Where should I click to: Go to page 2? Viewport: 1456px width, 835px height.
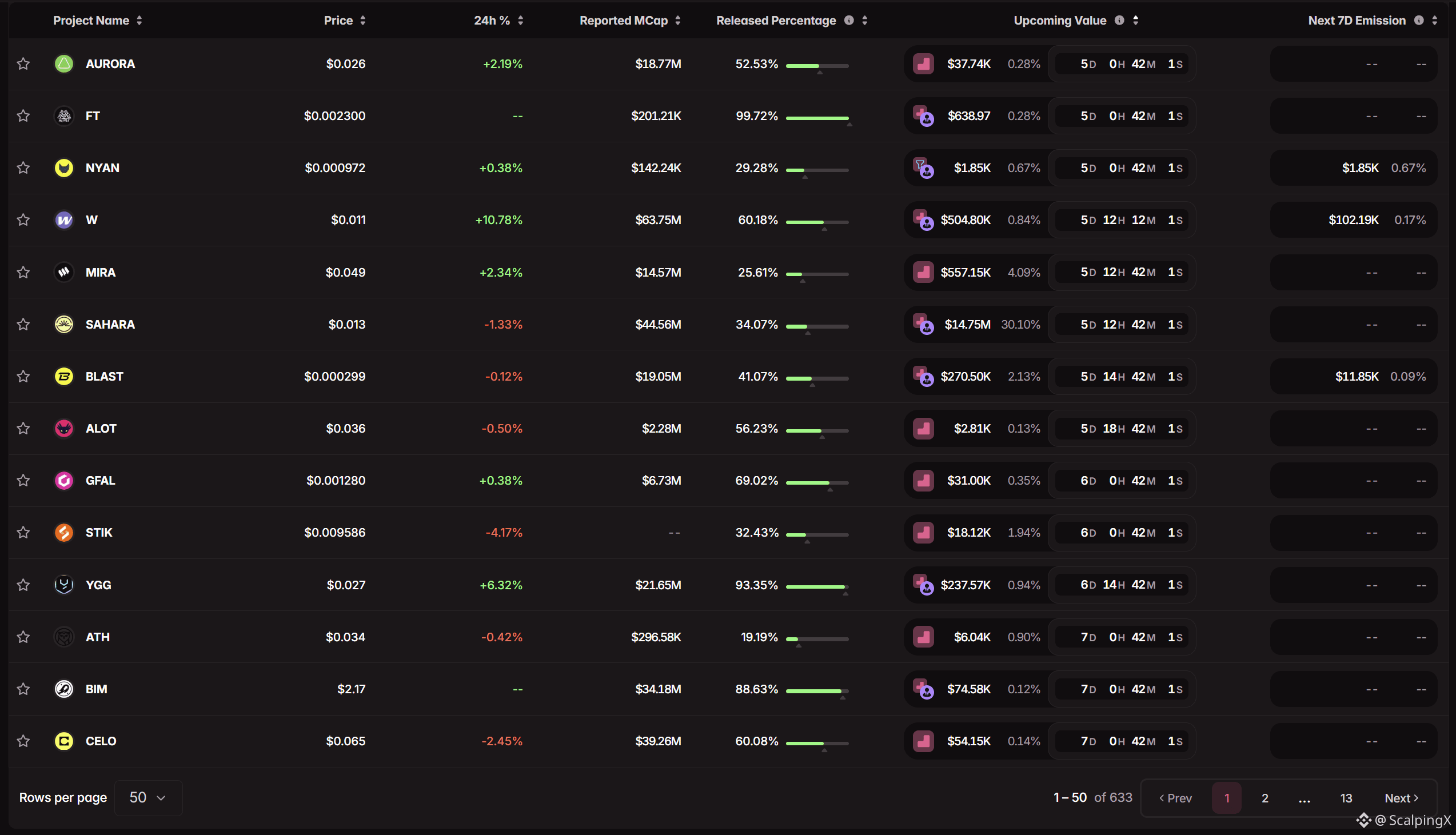[1264, 798]
